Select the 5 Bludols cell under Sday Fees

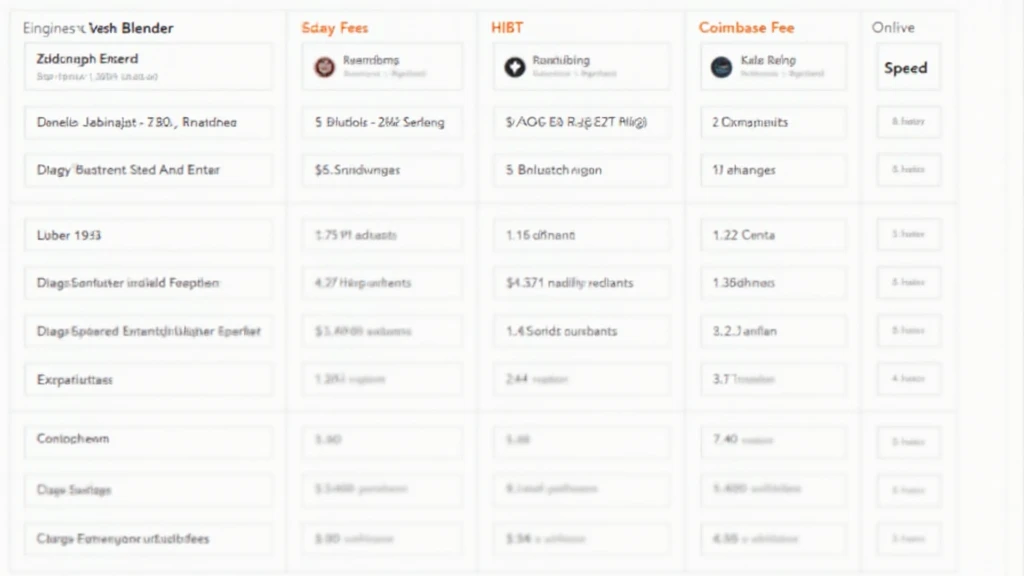coord(381,122)
